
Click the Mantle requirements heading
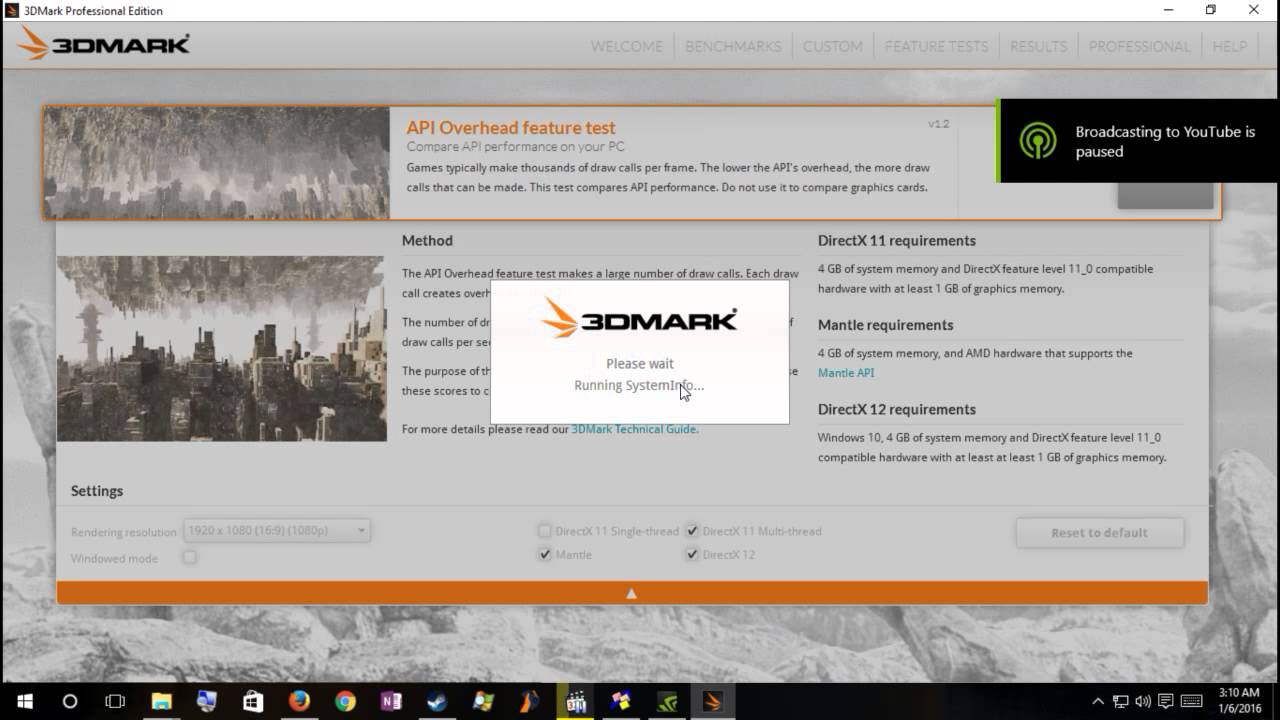tap(886, 325)
